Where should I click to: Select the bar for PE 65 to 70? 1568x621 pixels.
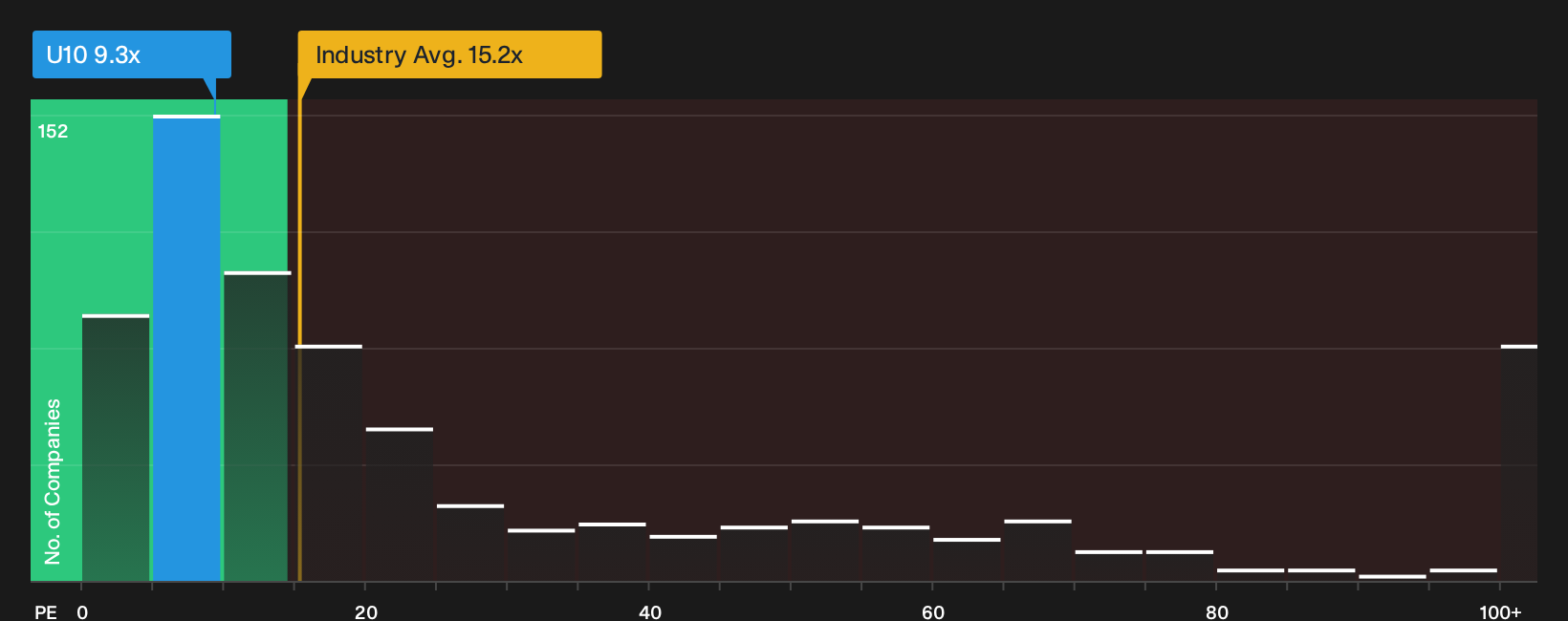(x=1037, y=550)
